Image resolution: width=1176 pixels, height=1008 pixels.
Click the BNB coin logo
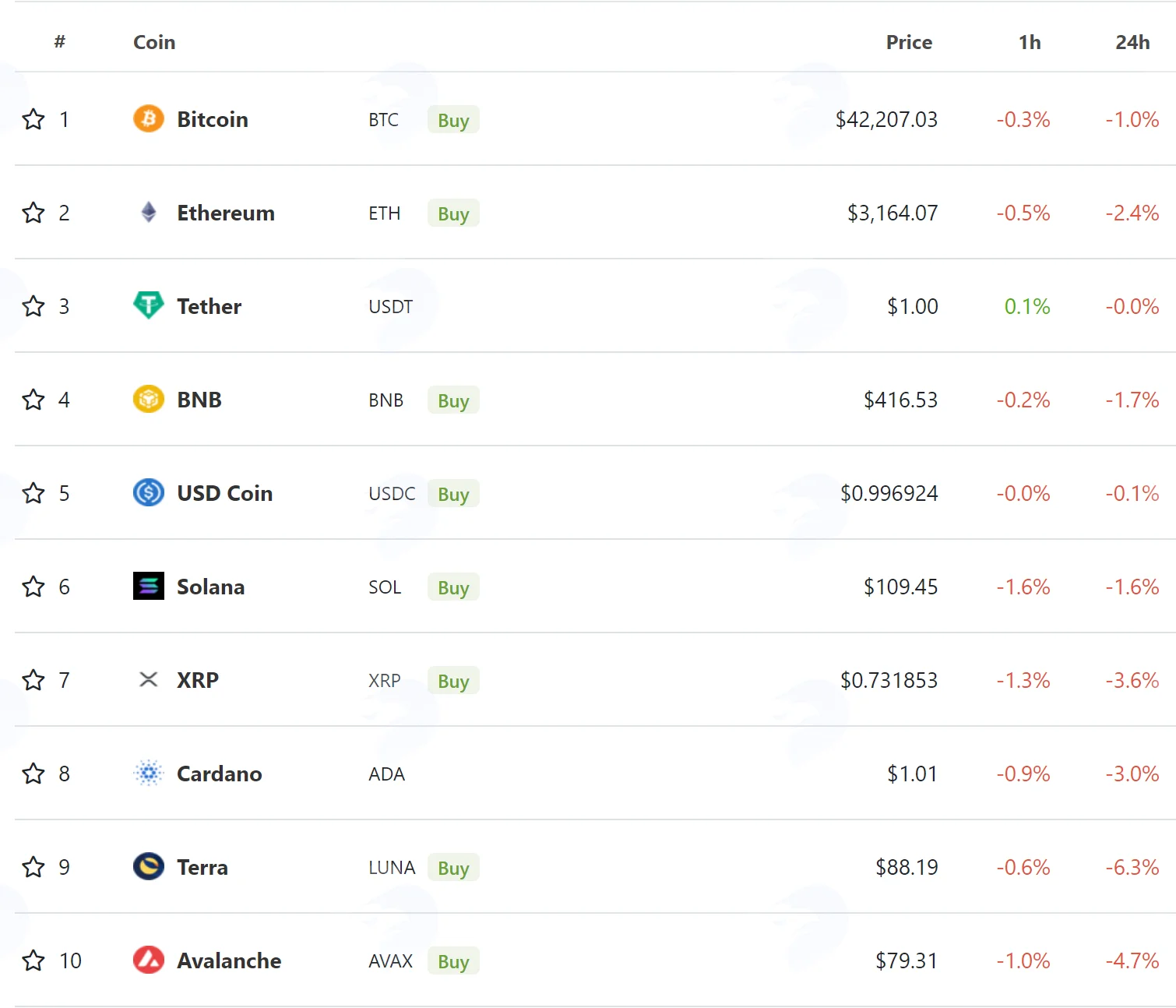pos(149,399)
